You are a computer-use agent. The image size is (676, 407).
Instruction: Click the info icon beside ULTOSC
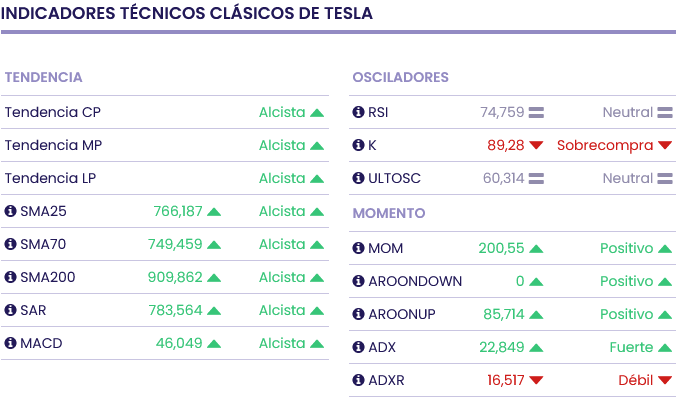[x=359, y=178]
